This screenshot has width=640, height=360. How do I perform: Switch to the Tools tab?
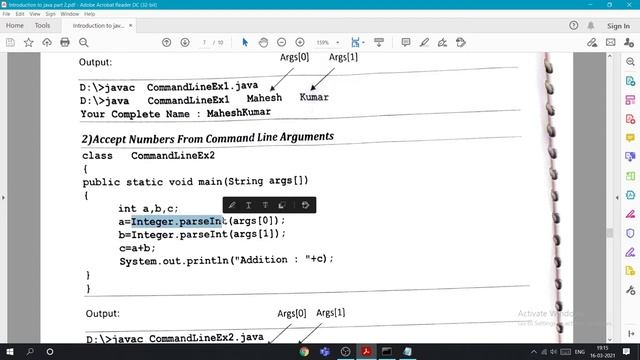pos(42,25)
